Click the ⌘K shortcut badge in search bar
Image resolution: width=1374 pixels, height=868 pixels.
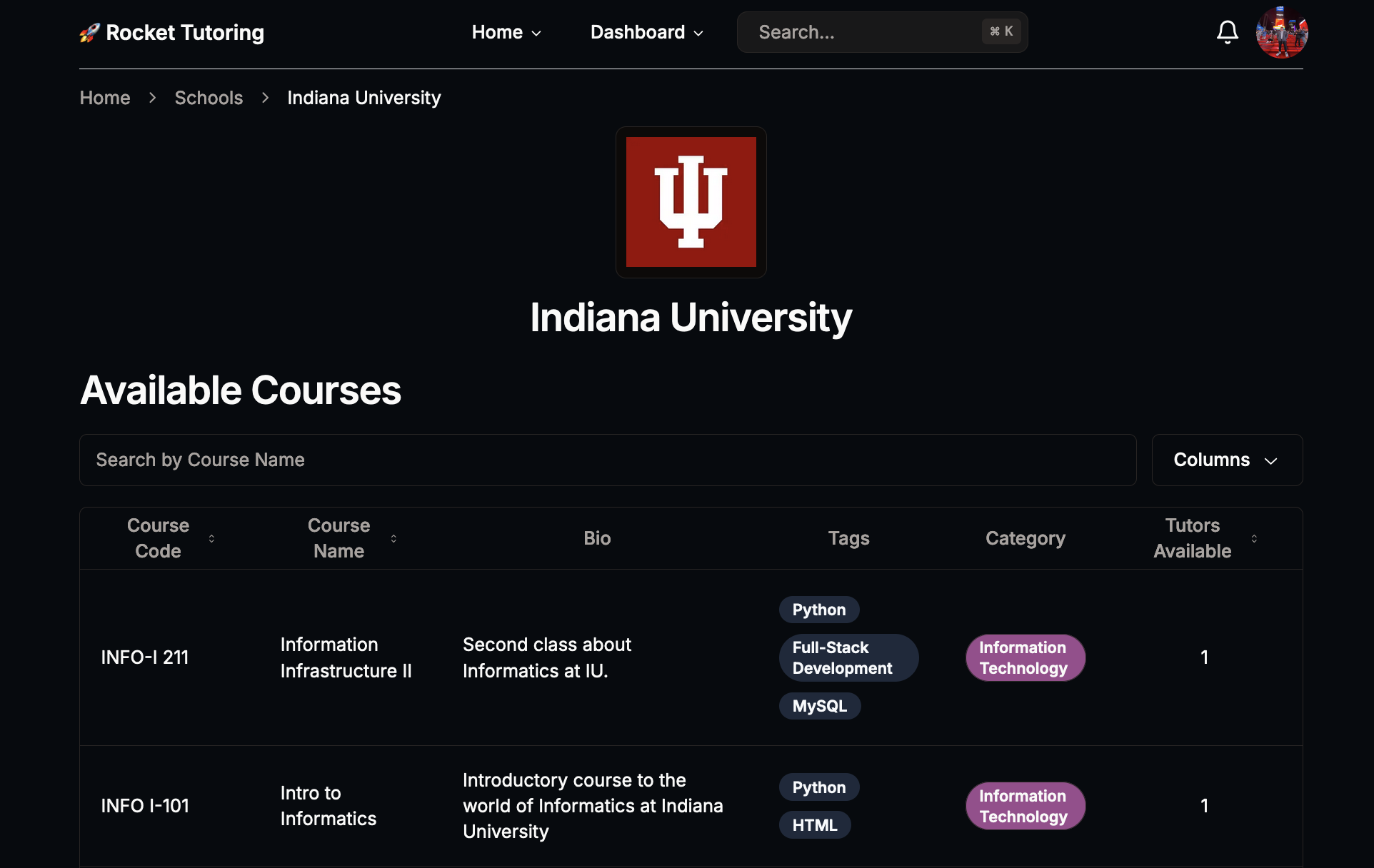(x=1000, y=31)
